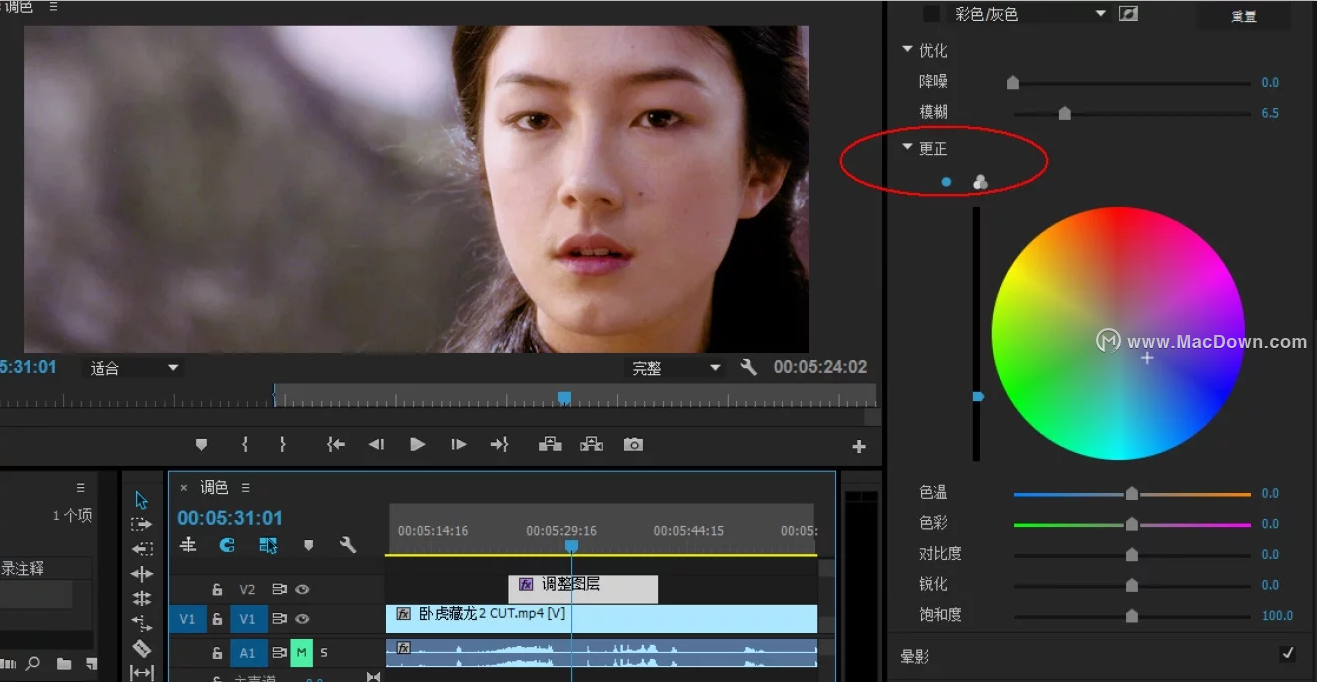Click the nest sequence insert icon
Screen dimensions: 1317x682
coord(188,545)
